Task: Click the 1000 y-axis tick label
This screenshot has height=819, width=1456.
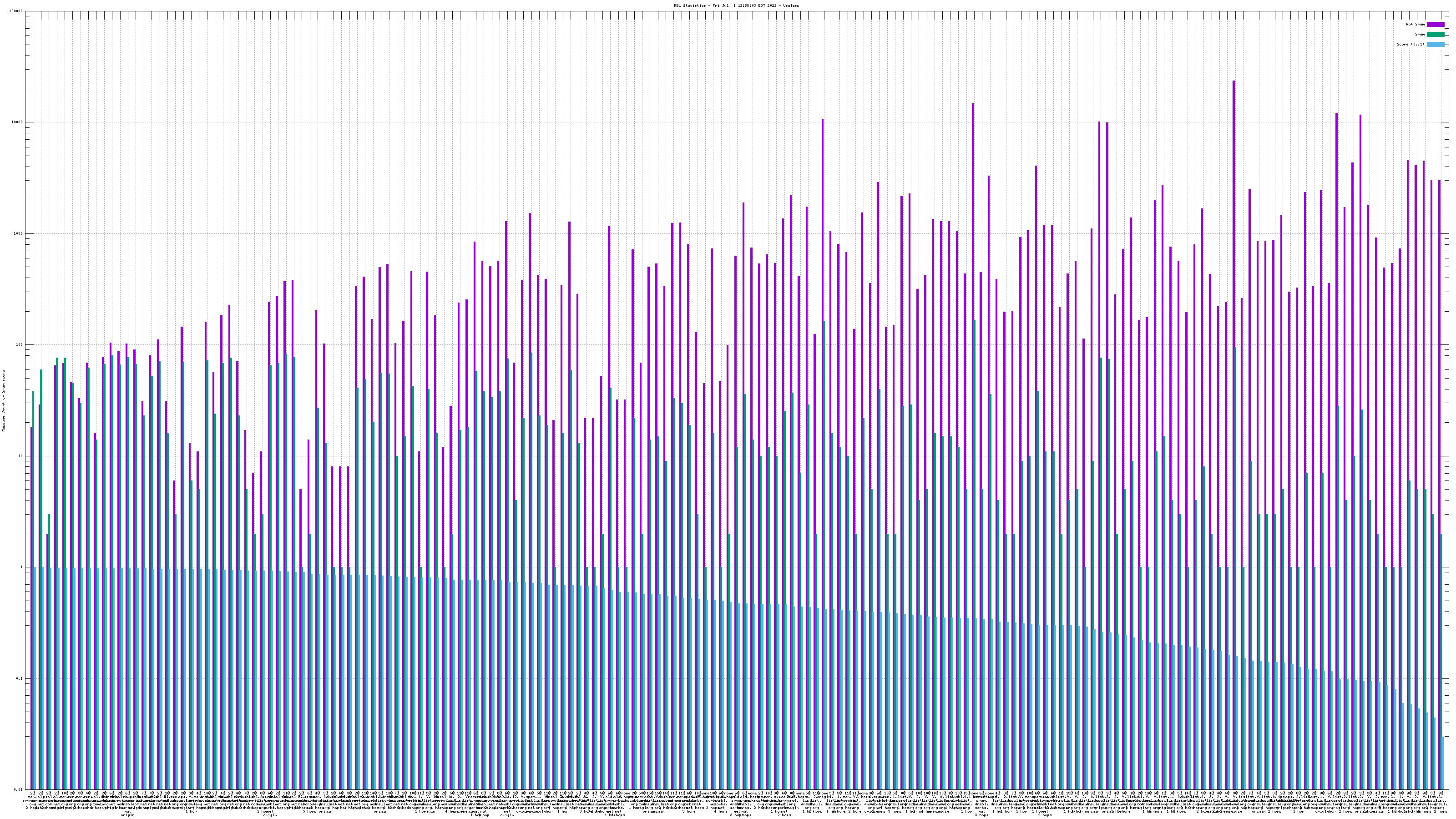Action: [x=19, y=233]
